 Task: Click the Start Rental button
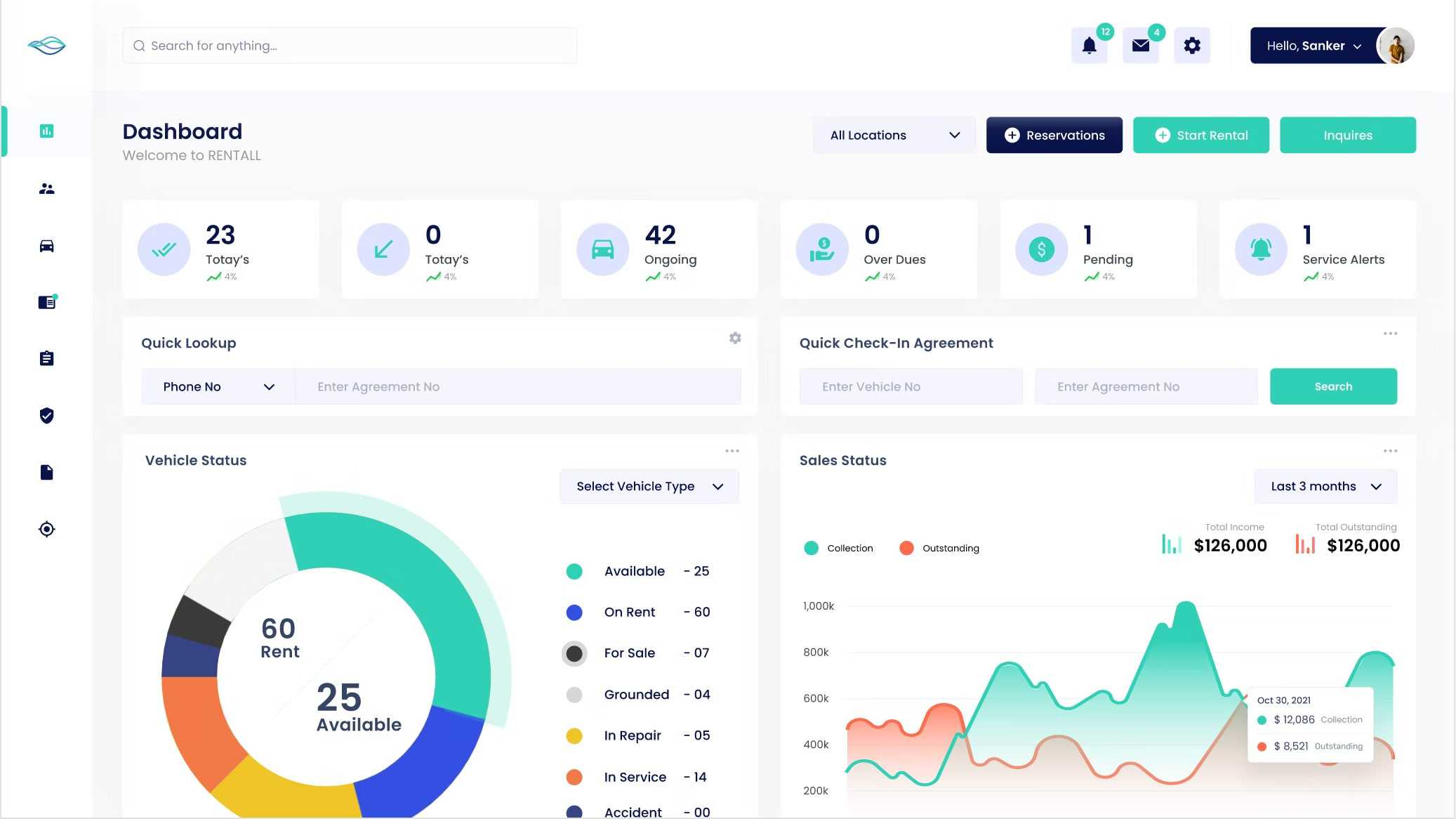tap(1200, 135)
